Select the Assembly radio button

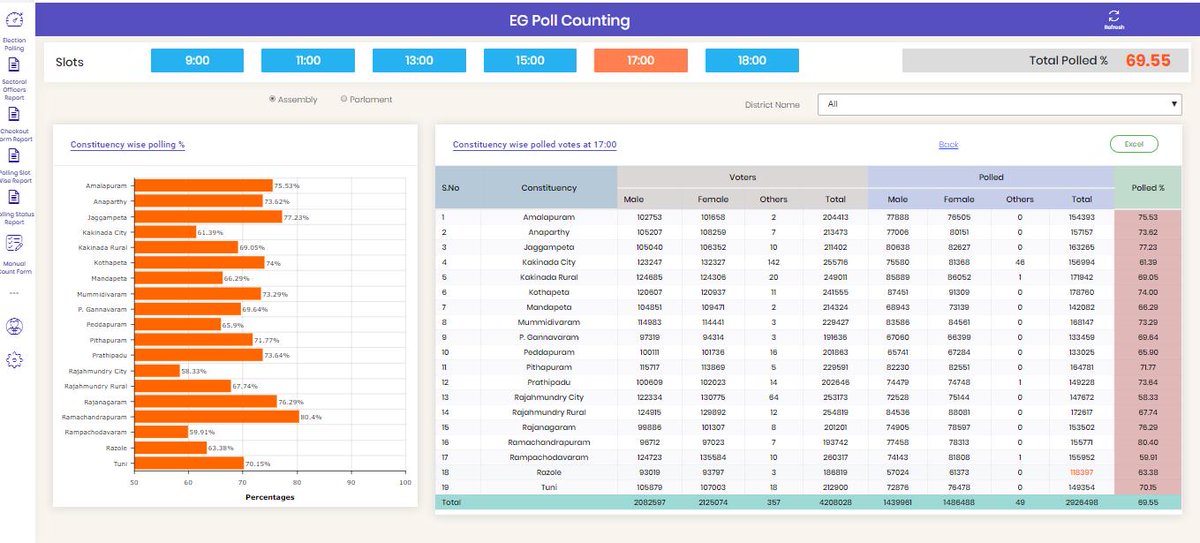pos(273,99)
